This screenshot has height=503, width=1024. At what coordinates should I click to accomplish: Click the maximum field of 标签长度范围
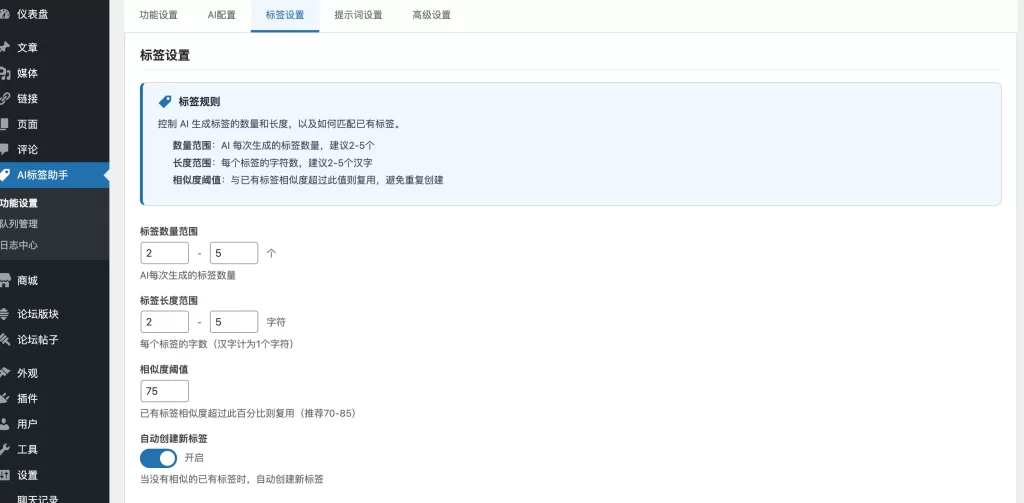tap(234, 322)
